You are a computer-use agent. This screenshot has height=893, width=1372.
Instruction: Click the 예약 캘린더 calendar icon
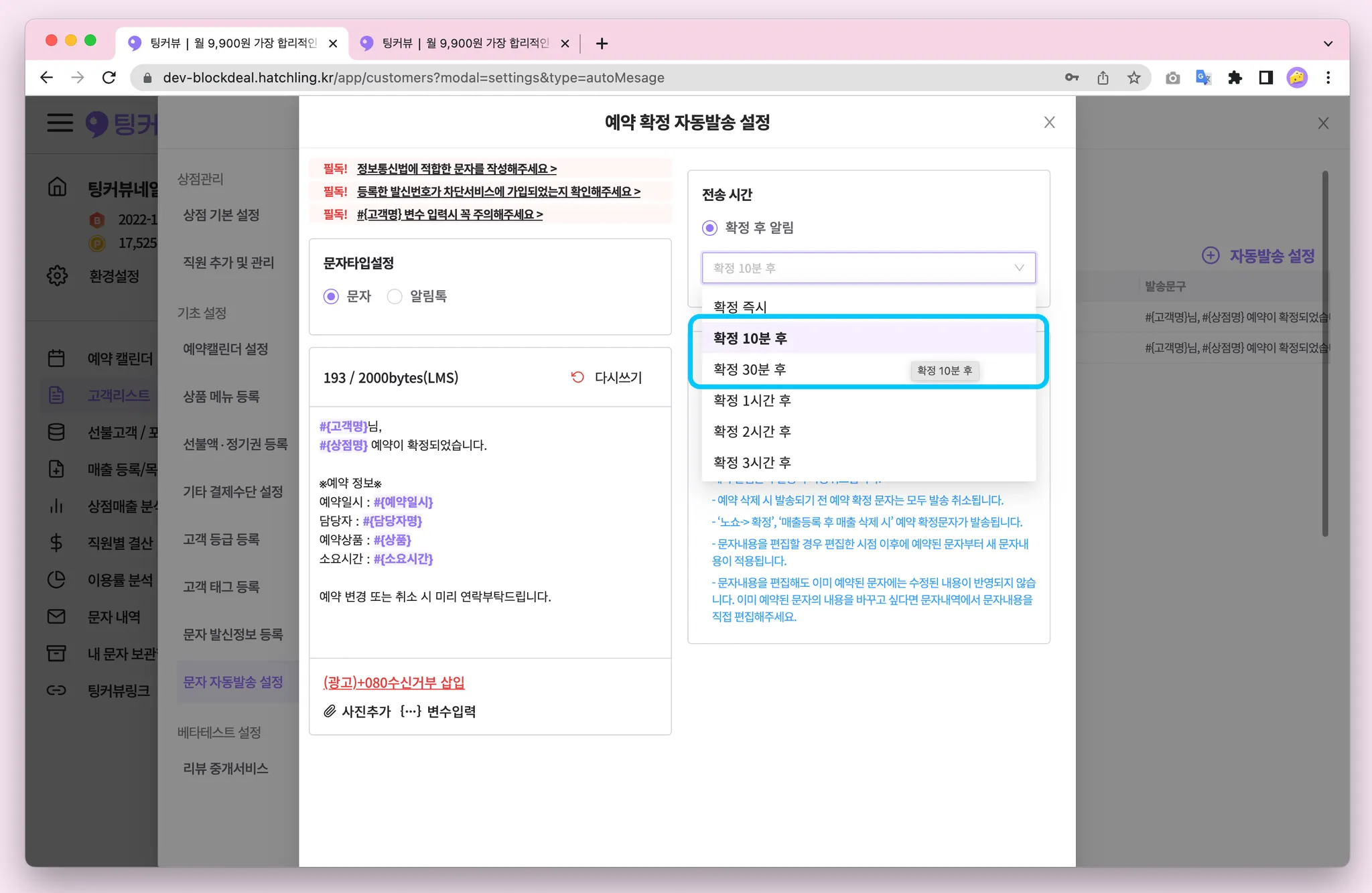[57, 358]
